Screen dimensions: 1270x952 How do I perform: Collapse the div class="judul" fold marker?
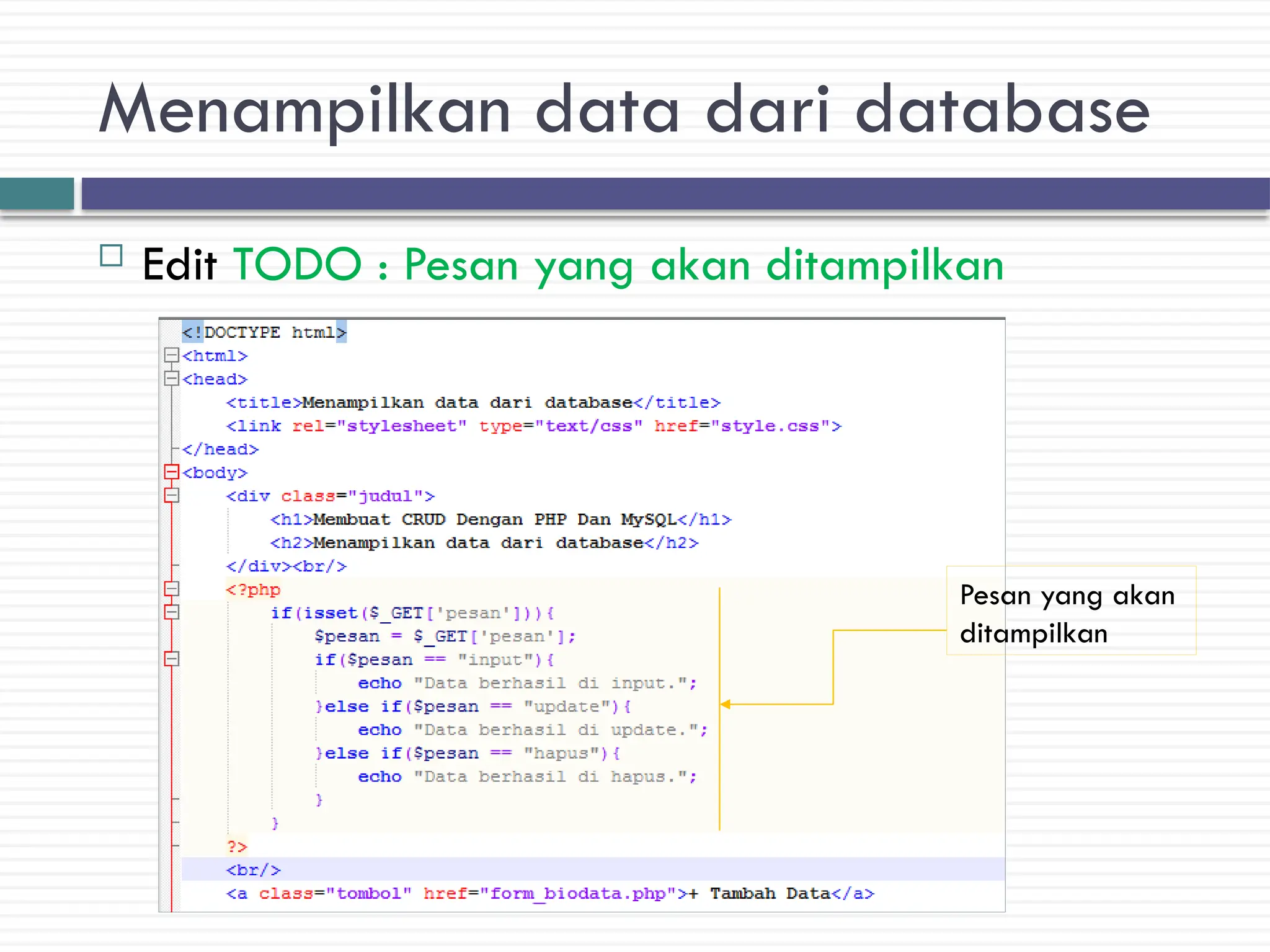[x=171, y=496]
